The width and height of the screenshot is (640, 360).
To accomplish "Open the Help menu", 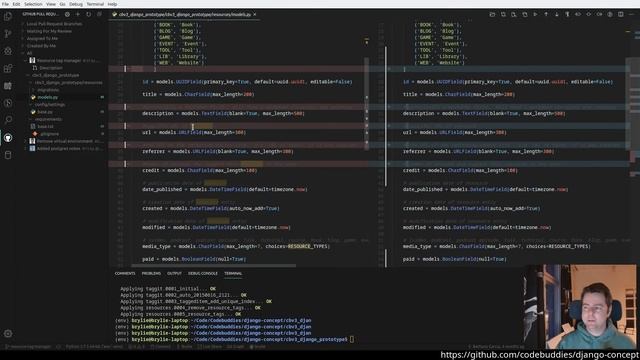I will [112, 4].
